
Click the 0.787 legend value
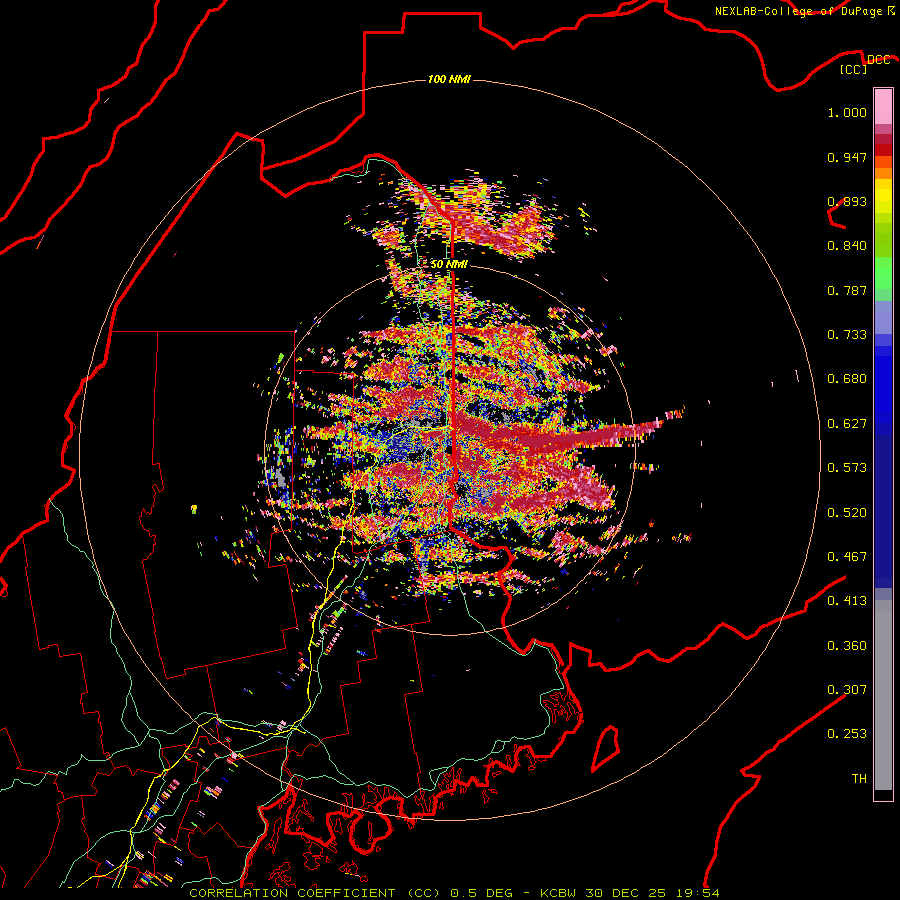point(847,290)
